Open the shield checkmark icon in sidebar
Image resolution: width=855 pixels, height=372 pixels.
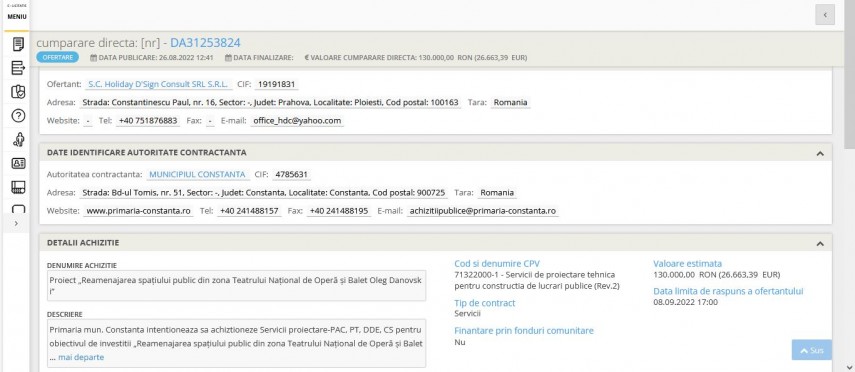coord(18,92)
